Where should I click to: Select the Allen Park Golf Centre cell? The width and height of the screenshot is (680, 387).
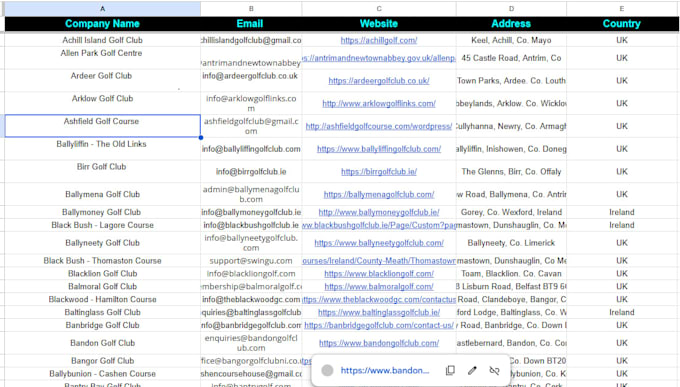click(102, 58)
